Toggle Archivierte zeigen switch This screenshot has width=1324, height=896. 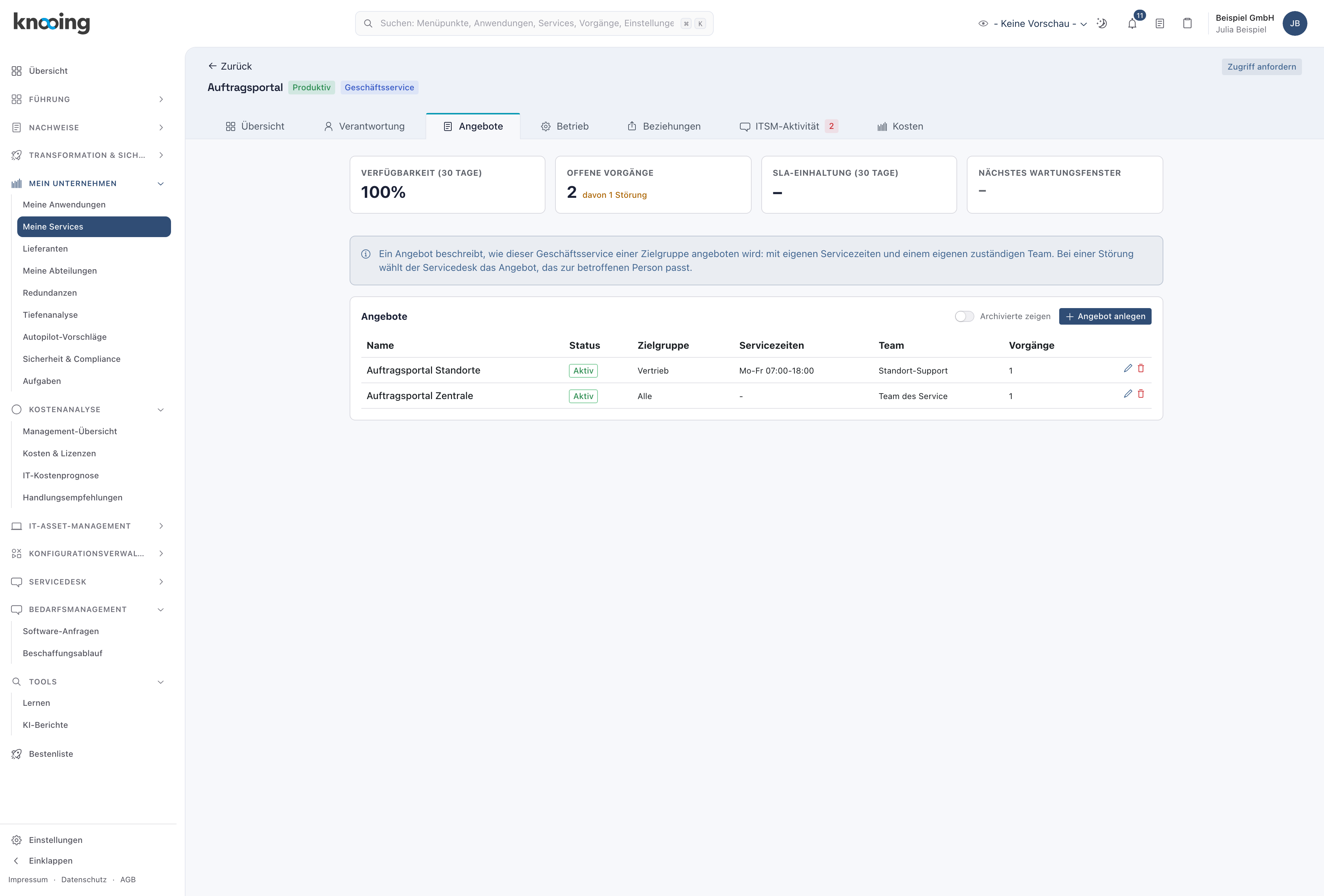click(964, 316)
